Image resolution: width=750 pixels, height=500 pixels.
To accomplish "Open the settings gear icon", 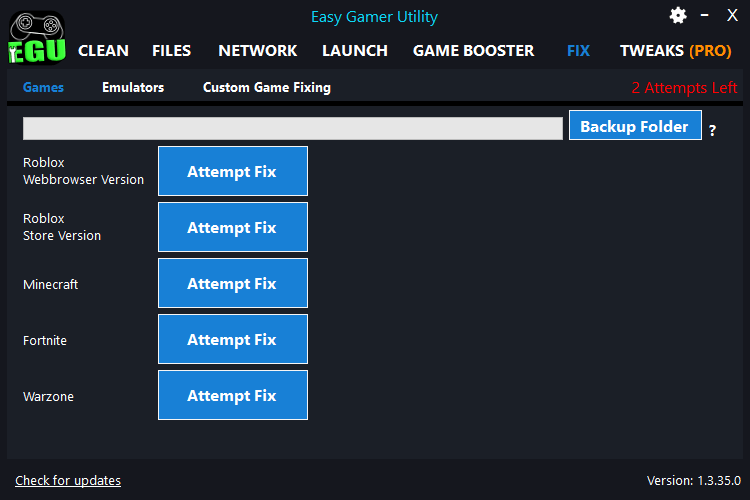I will 678,15.
